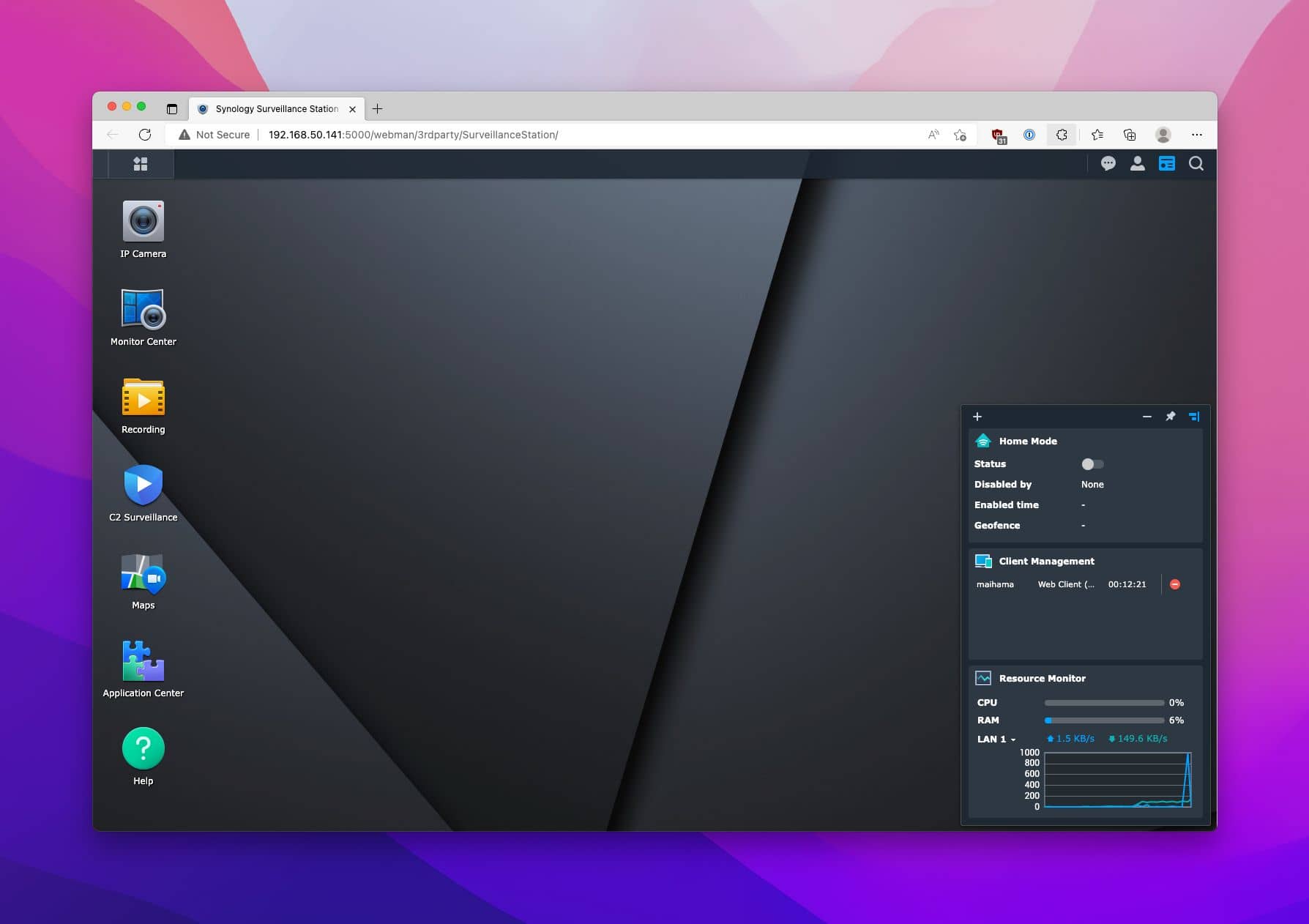Click the browser profile avatar

(x=1163, y=135)
